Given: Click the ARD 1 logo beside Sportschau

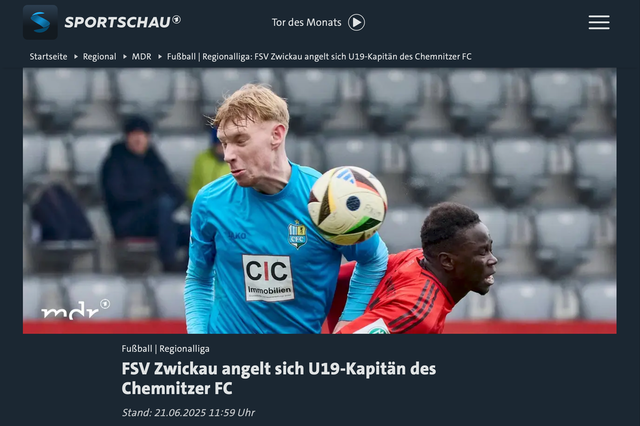Looking at the screenshot, I should (x=176, y=20).
